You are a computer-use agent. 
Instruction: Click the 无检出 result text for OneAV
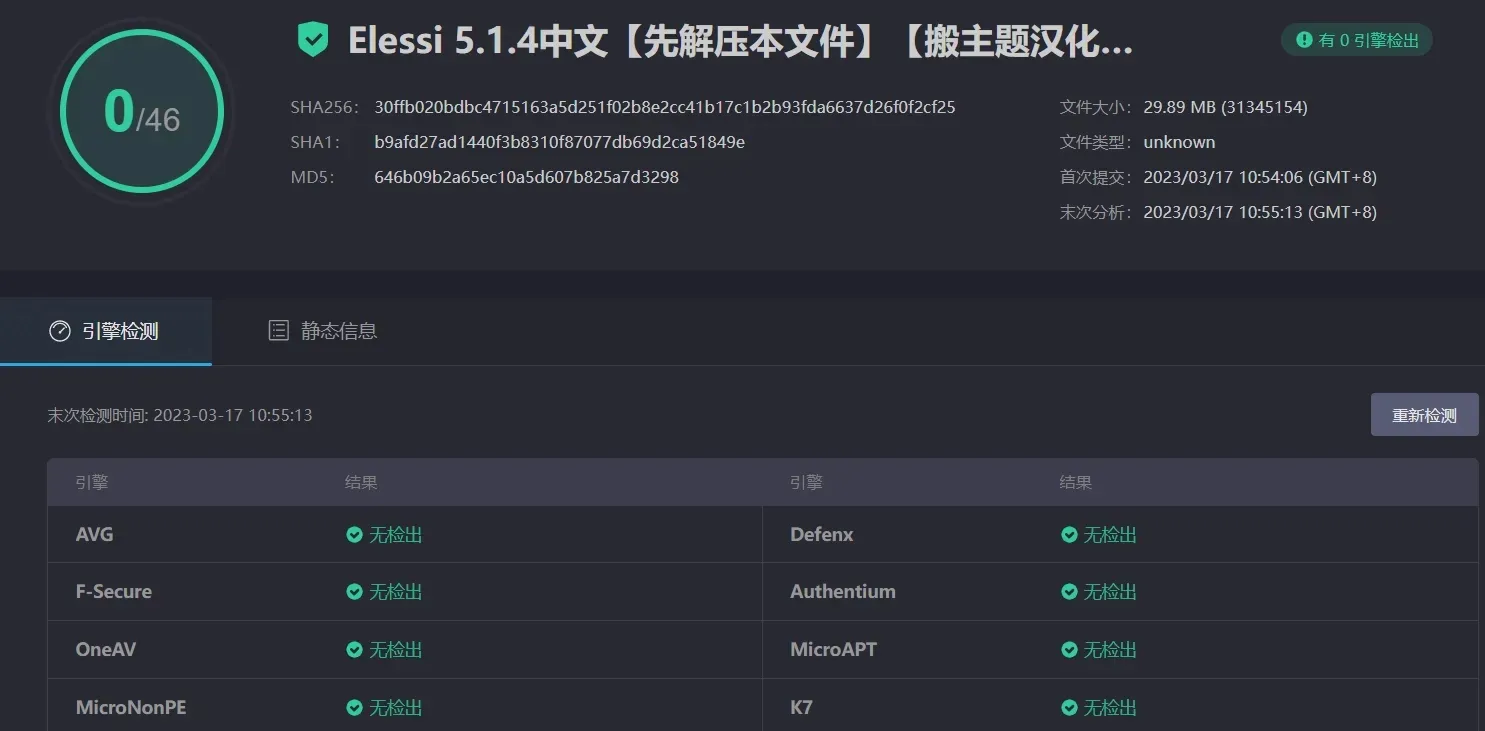[396, 650]
